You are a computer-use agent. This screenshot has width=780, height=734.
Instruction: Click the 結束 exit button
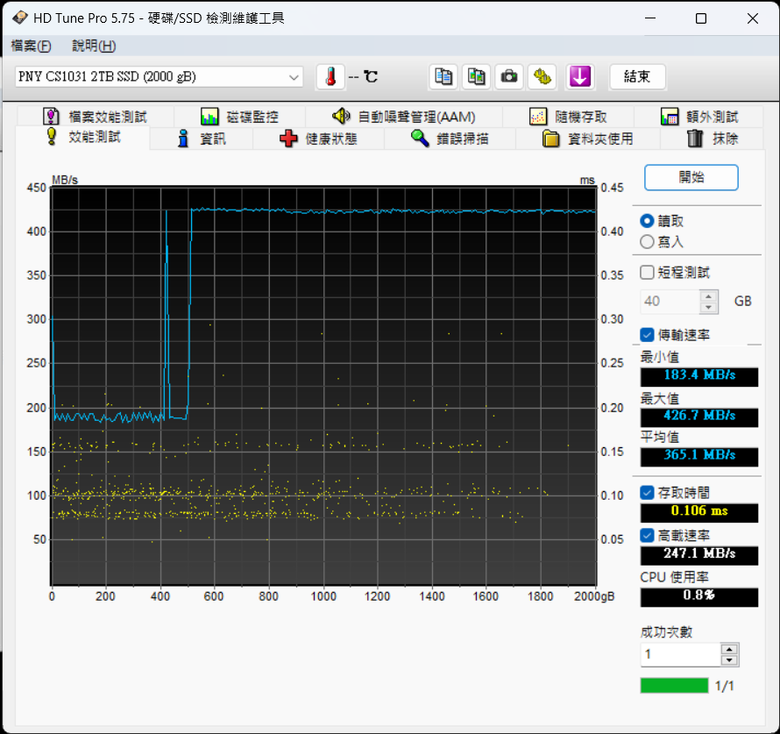click(x=637, y=77)
